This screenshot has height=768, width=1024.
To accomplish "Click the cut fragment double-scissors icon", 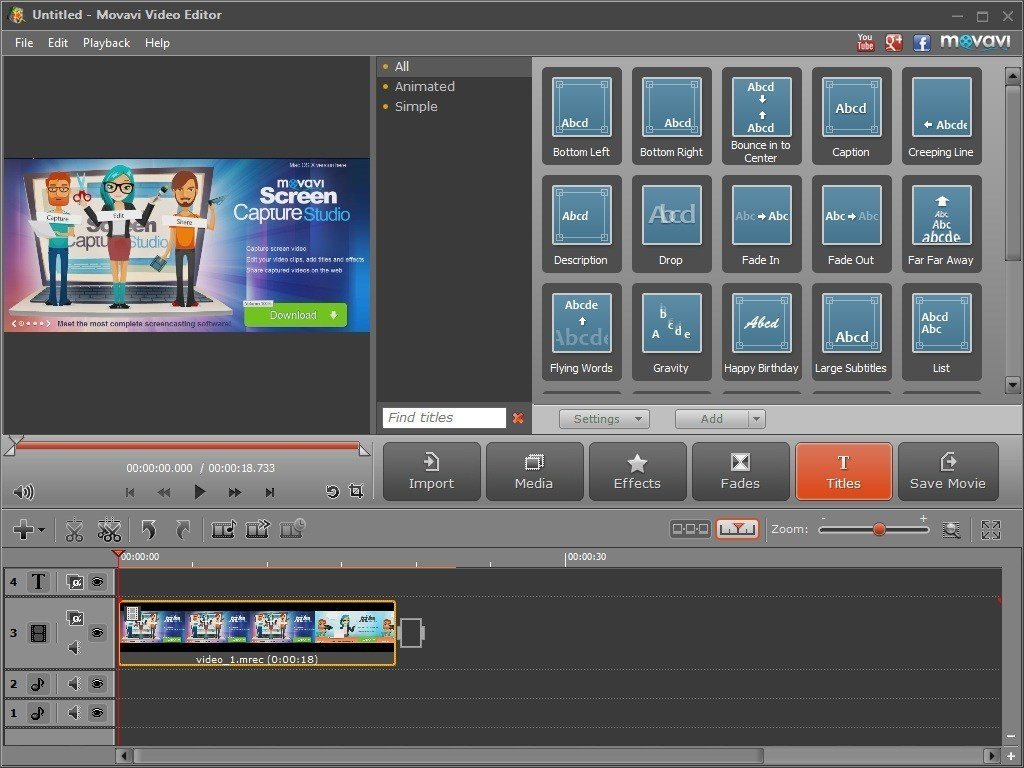I will point(109,530).
